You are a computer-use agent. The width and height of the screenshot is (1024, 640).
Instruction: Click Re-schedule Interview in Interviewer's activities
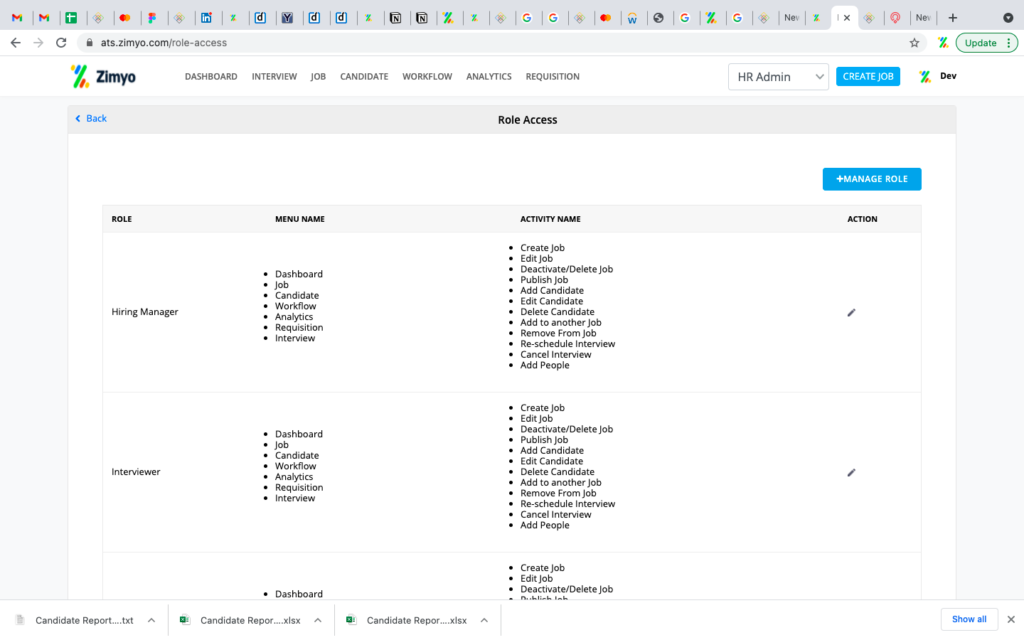tap(568, 504)
